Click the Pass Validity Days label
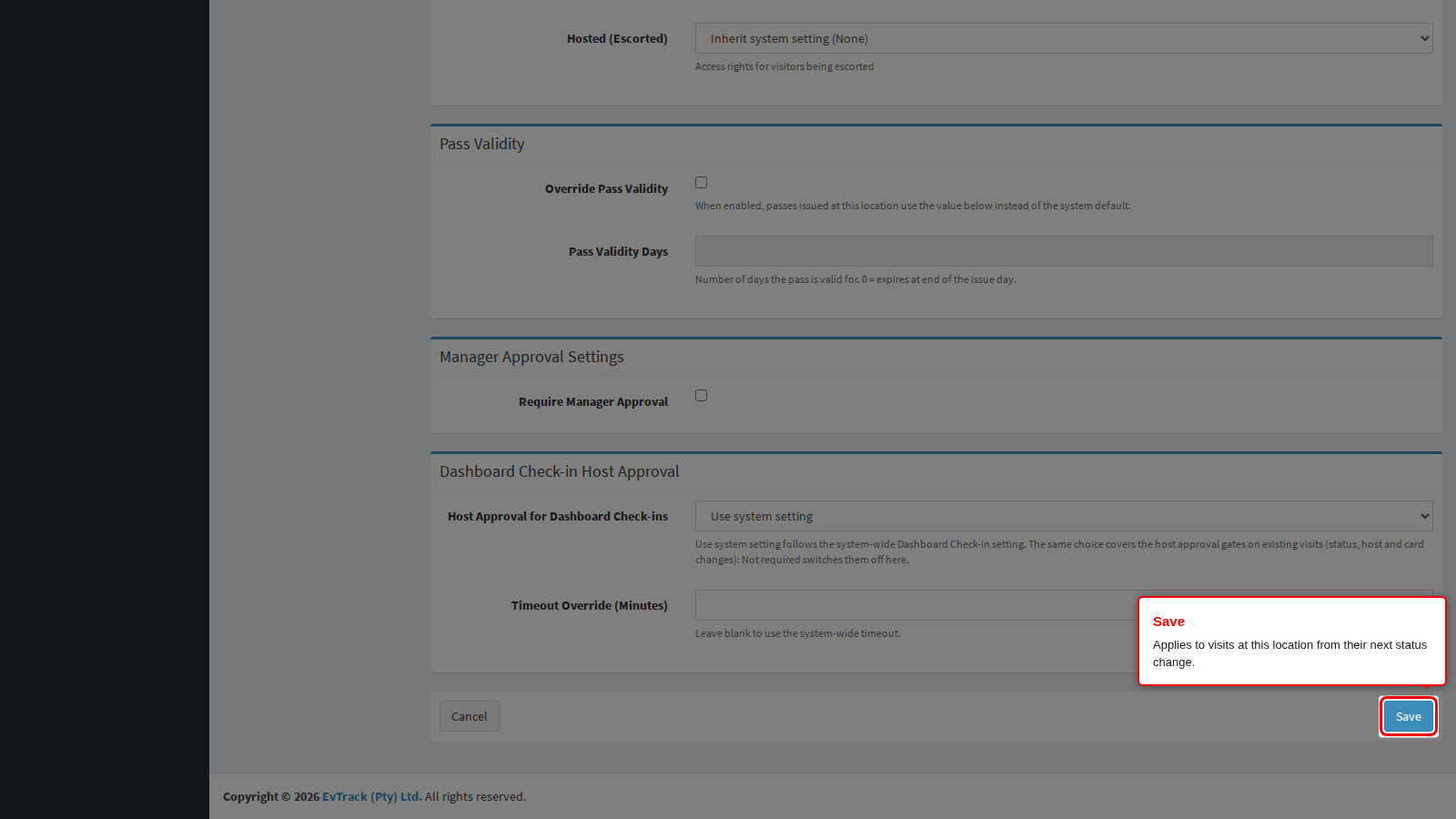Viewport: 1456px width, 819px height. click(619, 251)
